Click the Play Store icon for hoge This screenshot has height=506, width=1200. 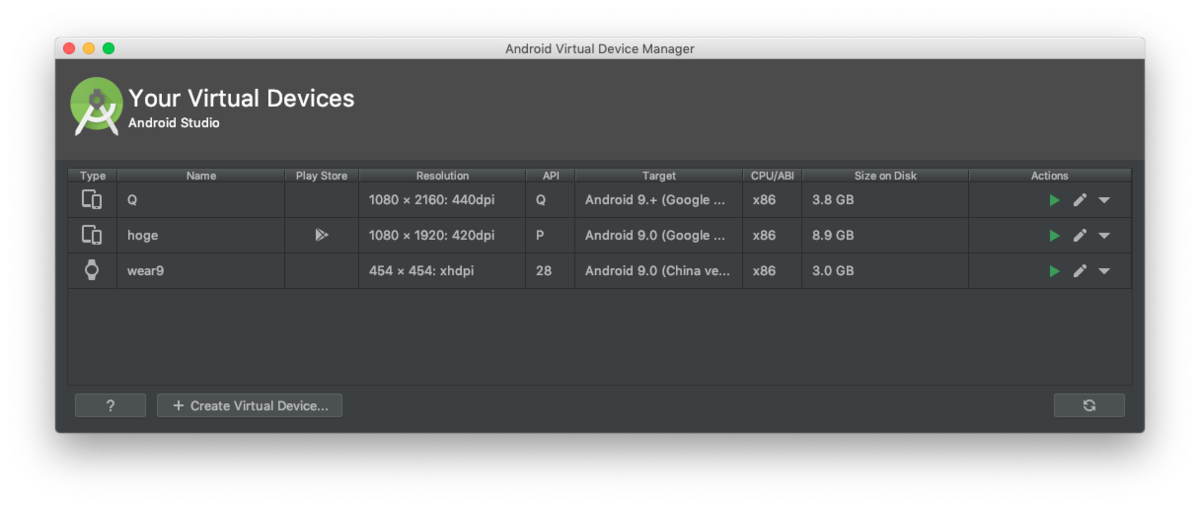(321, 236)
